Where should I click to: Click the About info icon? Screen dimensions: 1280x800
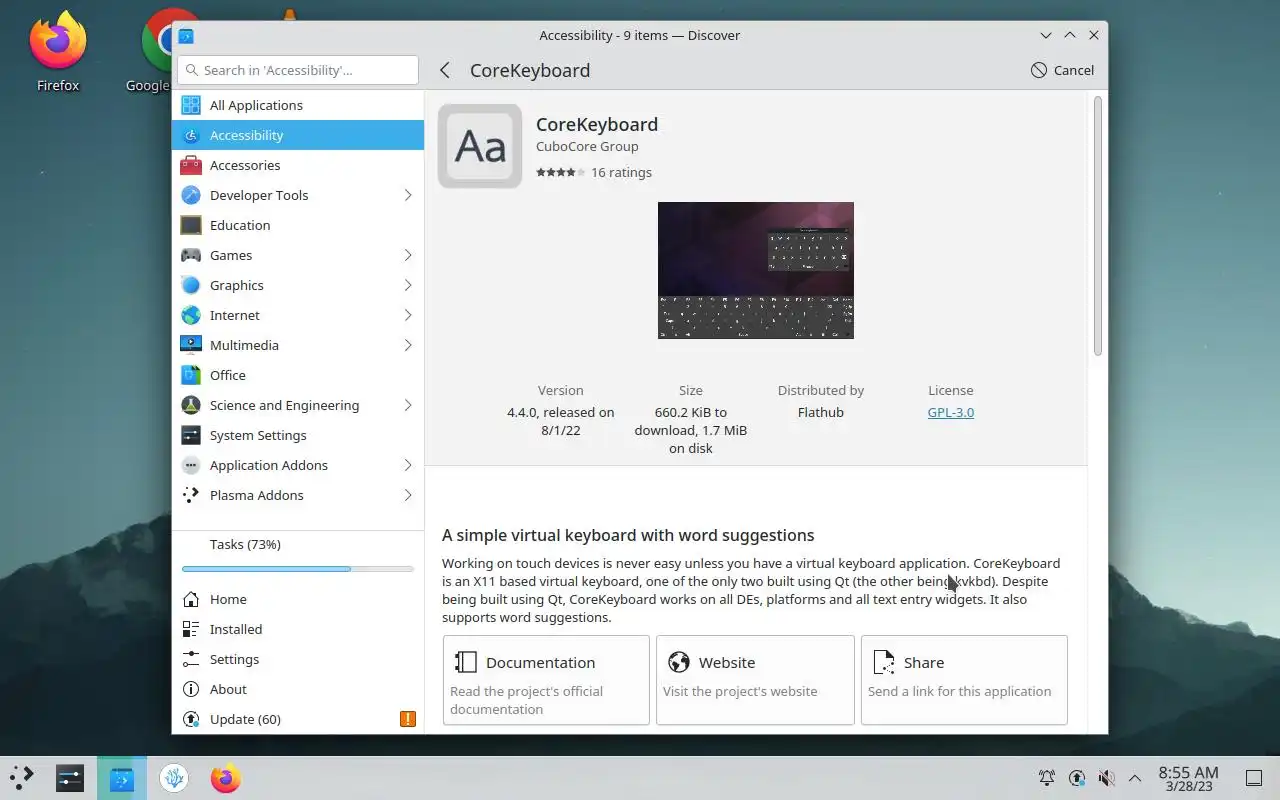190,689
